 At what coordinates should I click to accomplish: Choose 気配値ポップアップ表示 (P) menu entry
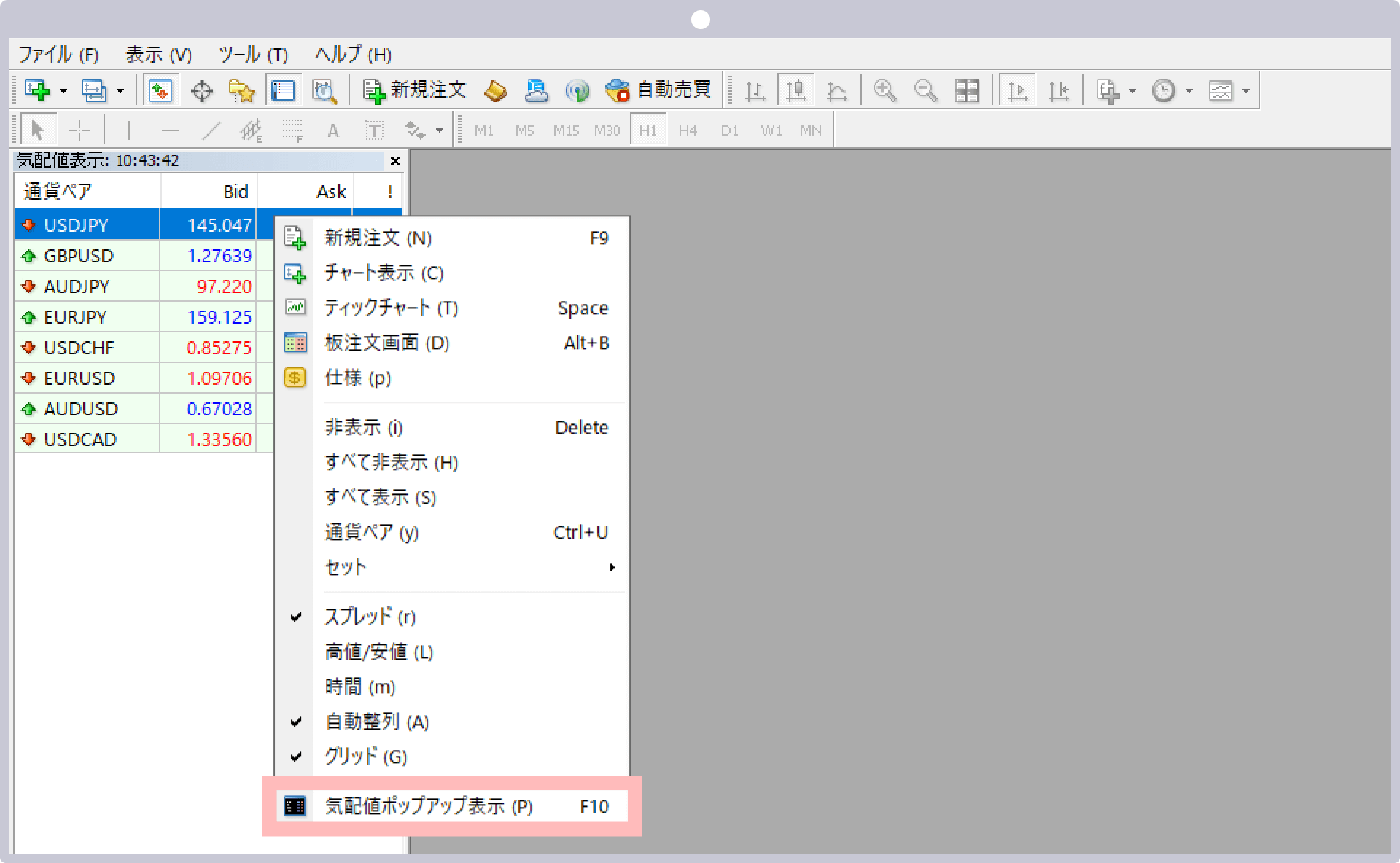point(452,806)
